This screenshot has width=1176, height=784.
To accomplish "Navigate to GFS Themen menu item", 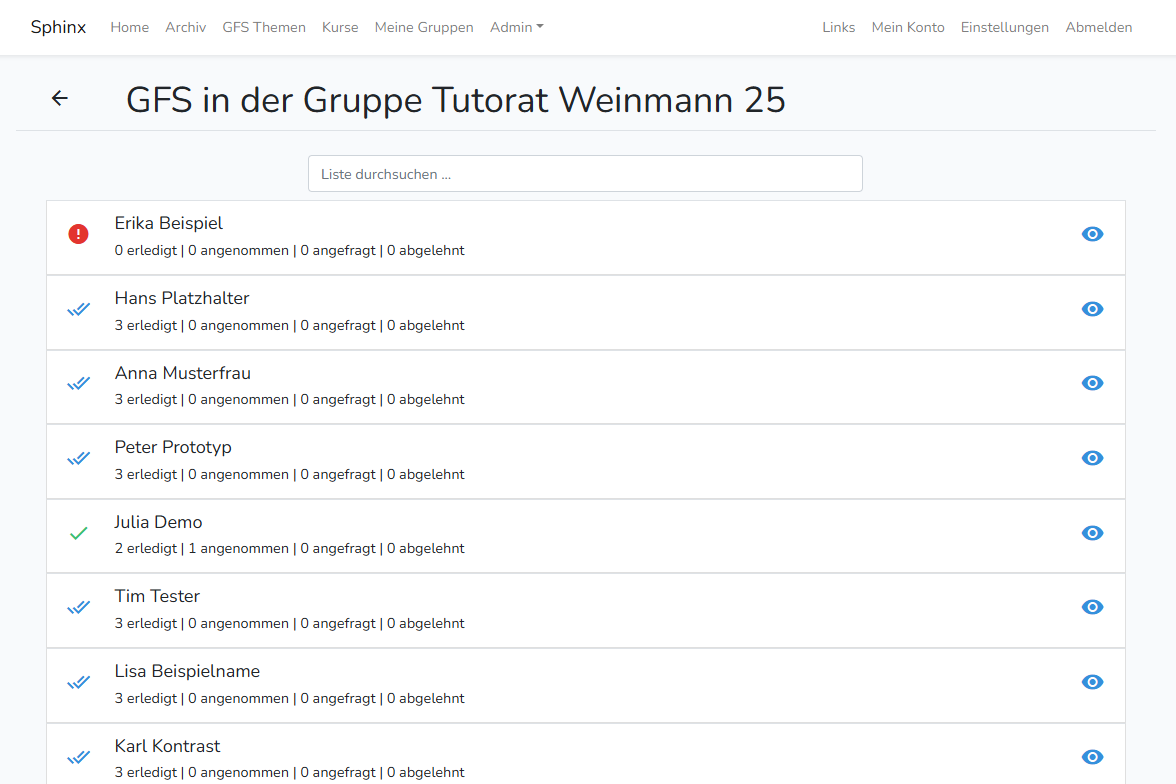I will coord(264,27).
